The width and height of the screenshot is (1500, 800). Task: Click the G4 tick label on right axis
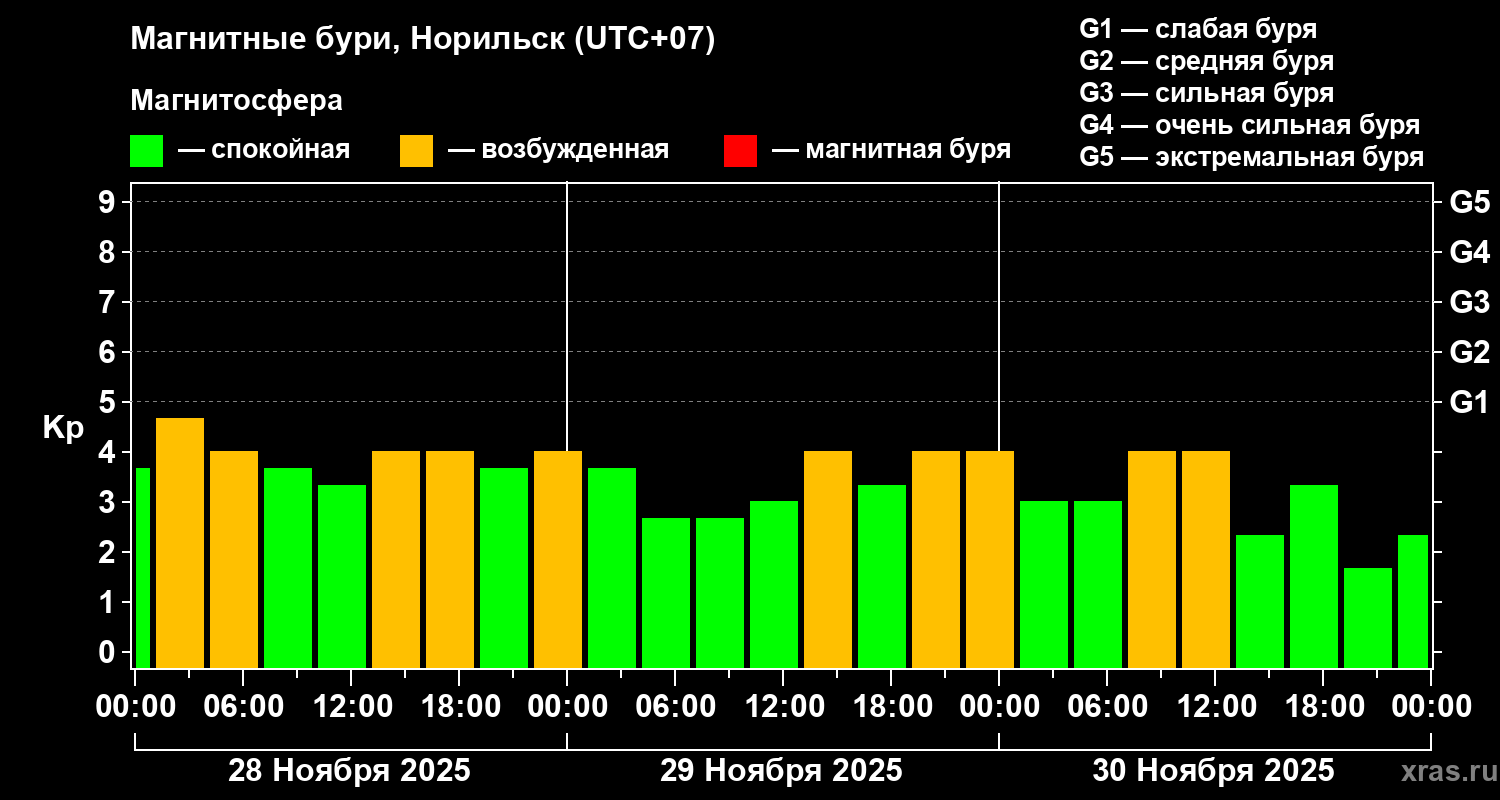pos(1469,252)
